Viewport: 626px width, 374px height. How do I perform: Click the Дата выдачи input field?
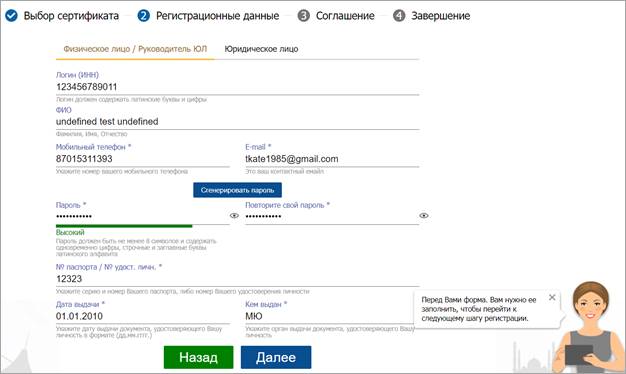tap(143, 317)
